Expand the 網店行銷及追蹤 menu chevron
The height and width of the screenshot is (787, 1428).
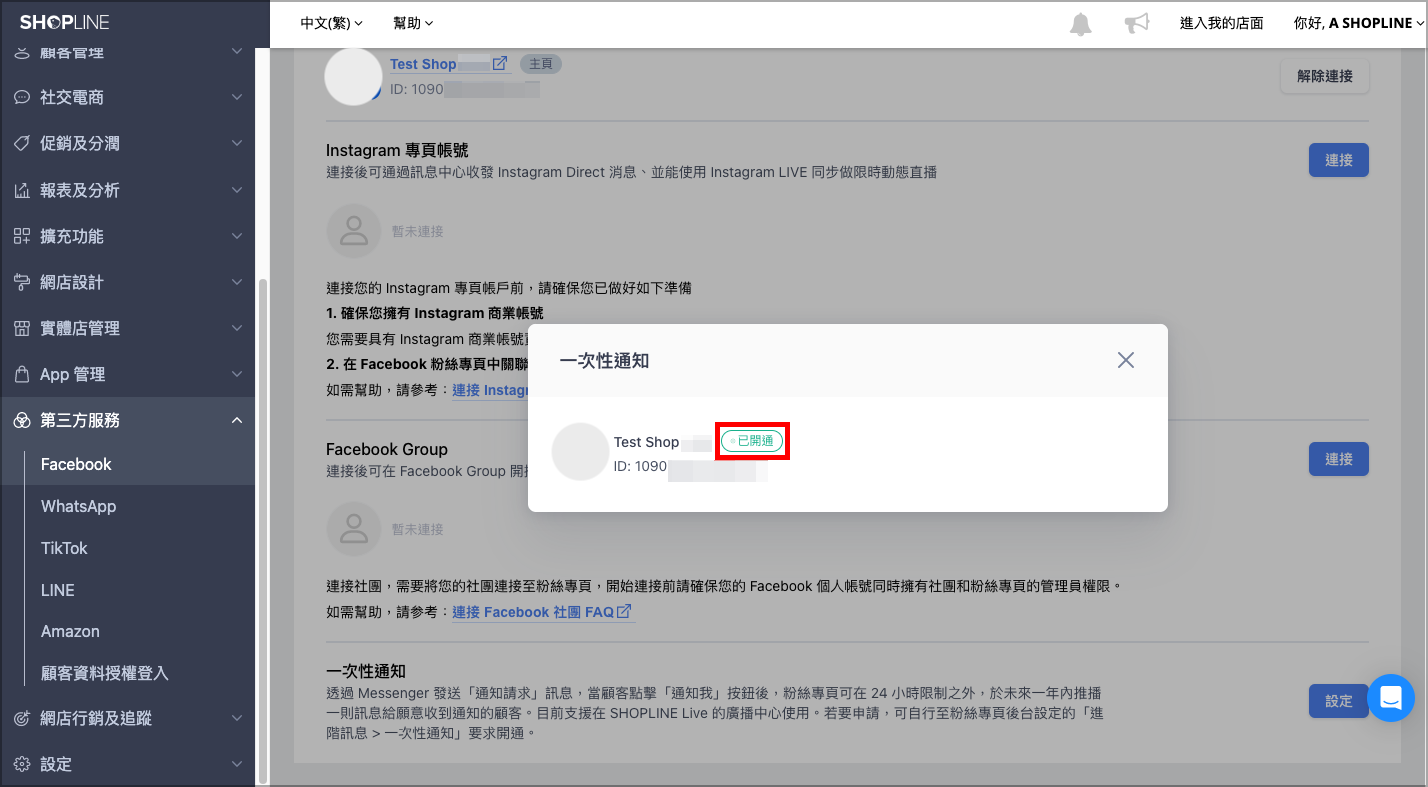pyautogui.click(x=237, y=718)
